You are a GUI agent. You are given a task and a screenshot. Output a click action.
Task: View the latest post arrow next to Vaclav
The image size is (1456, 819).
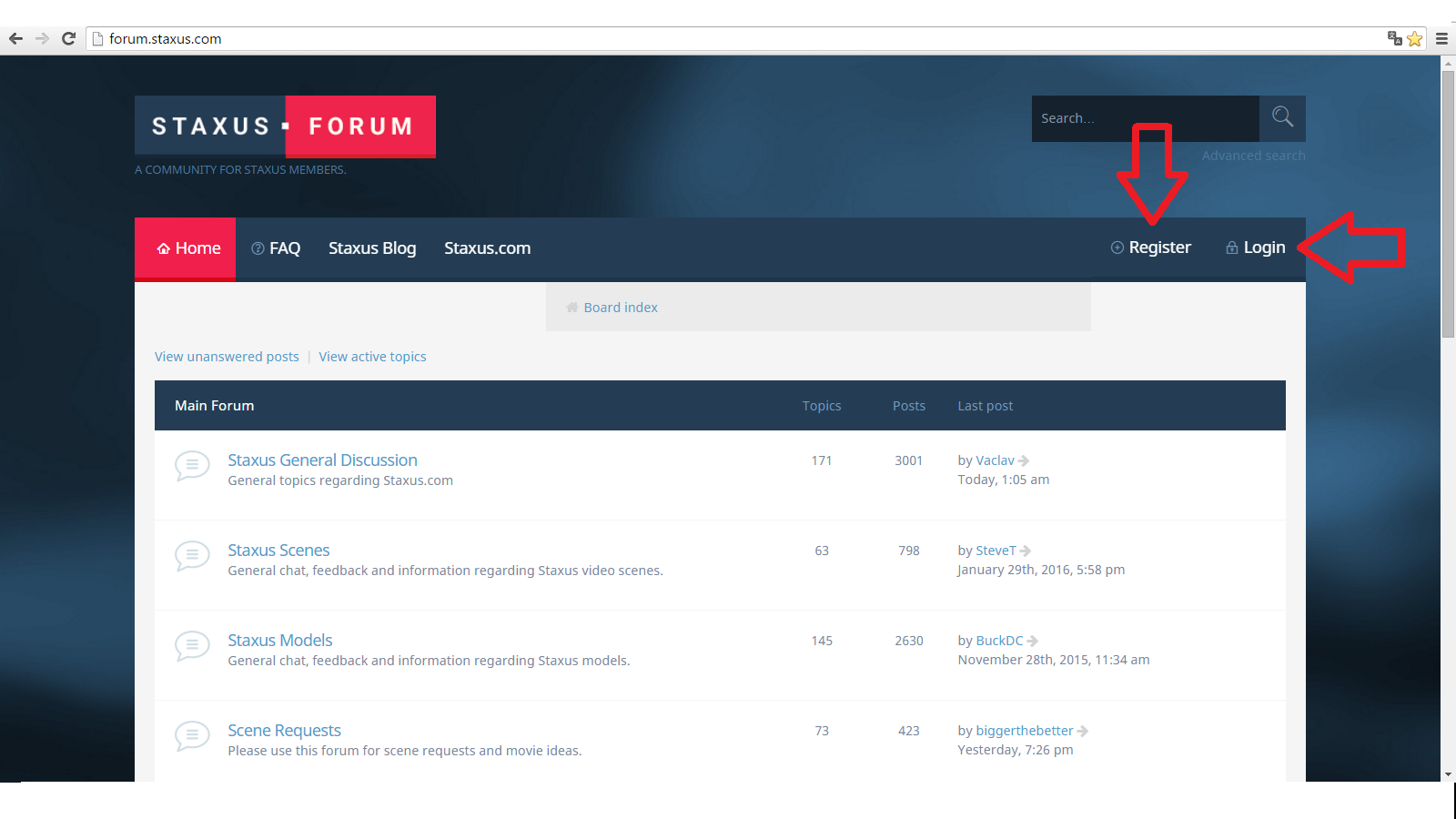pyautogui.click(x=1024, y=461)
